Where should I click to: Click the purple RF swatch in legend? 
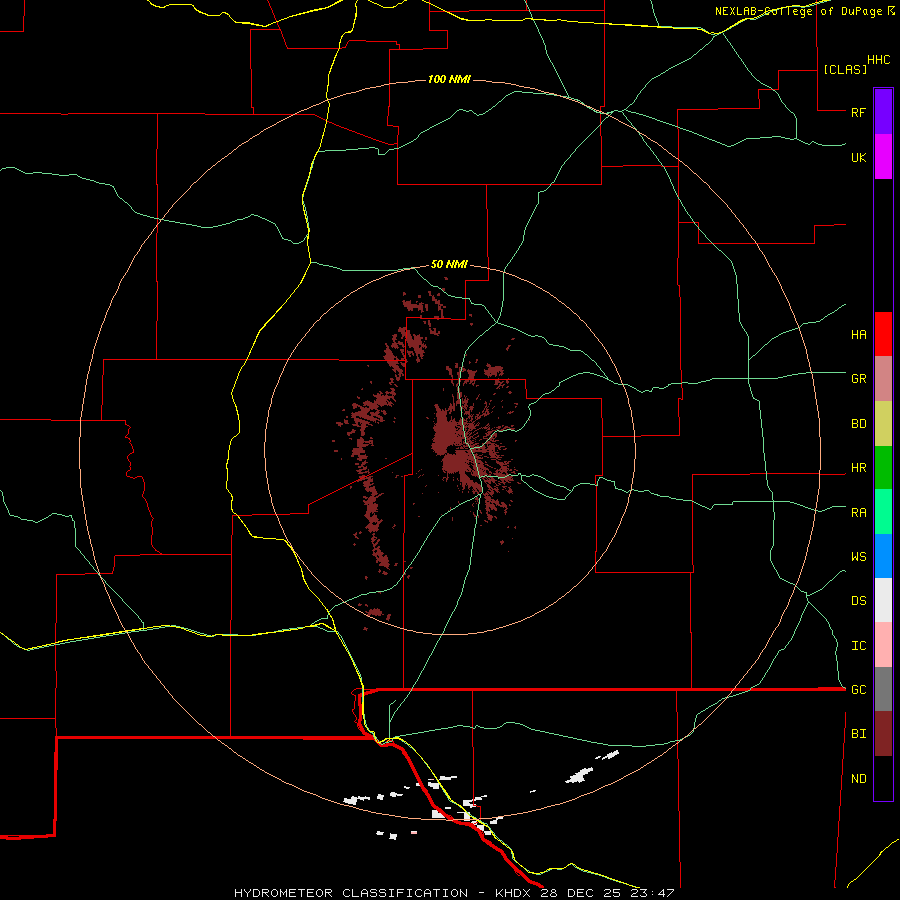(x=883, y=111)
